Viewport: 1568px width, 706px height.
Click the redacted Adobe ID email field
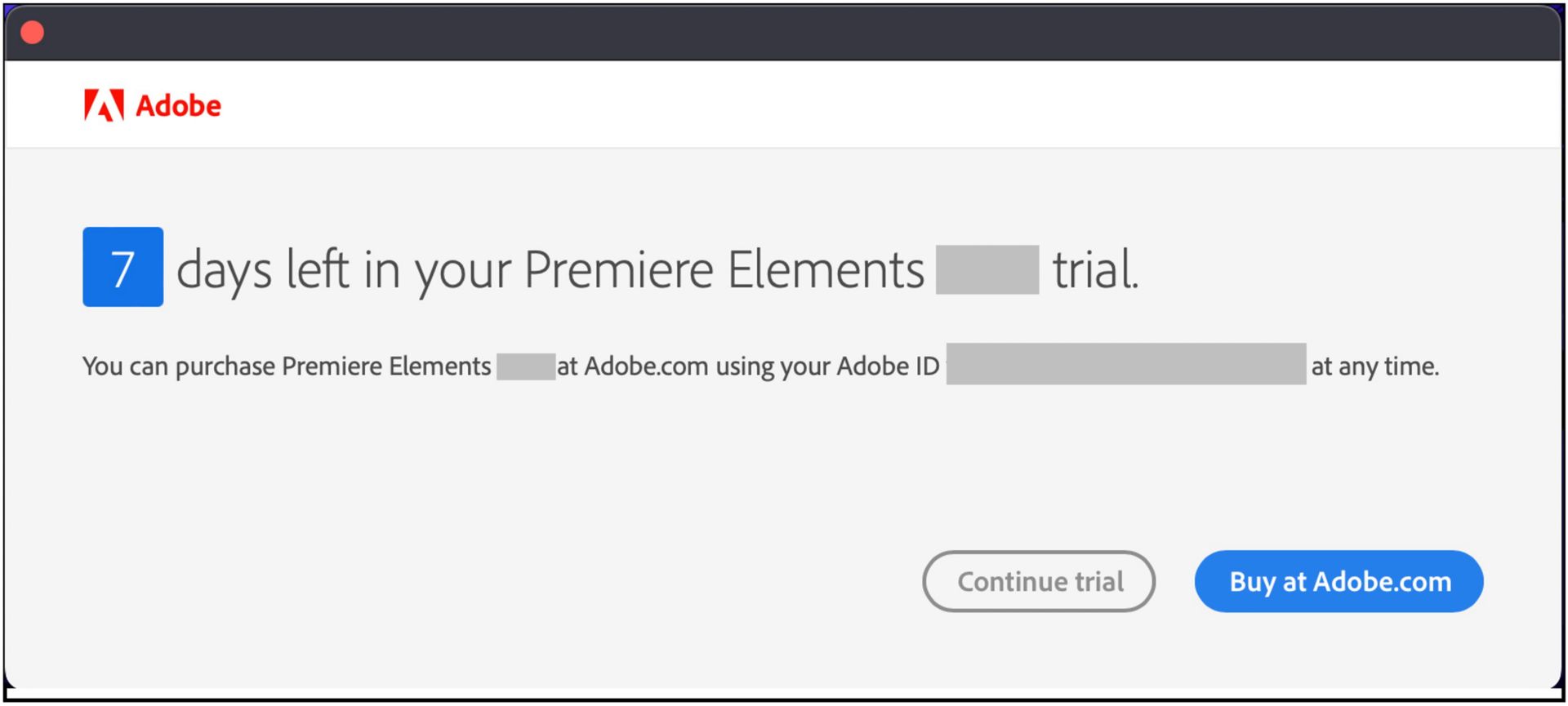(x=1125, y=364)
